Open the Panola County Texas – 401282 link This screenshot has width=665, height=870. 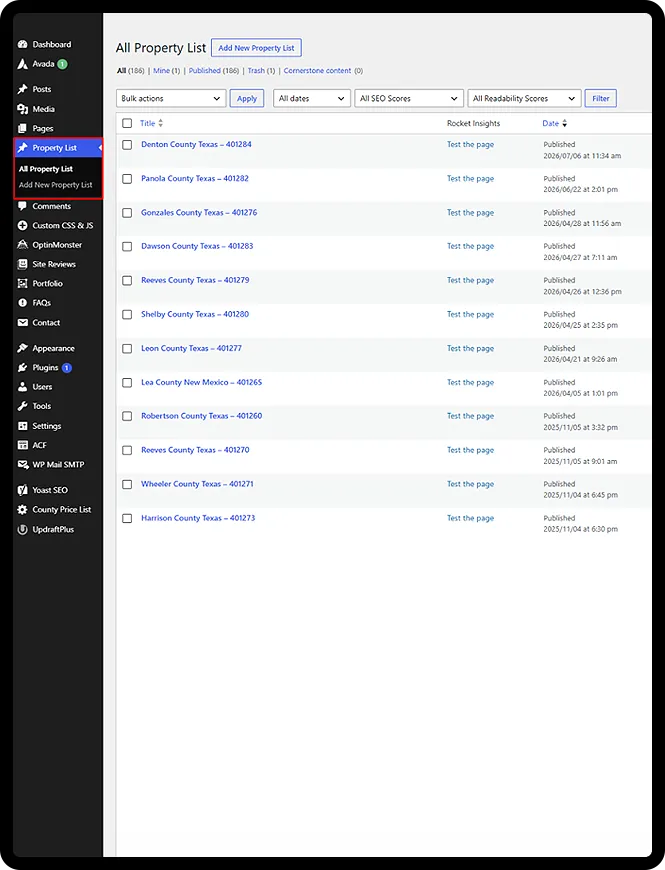[x=195, y=179]
